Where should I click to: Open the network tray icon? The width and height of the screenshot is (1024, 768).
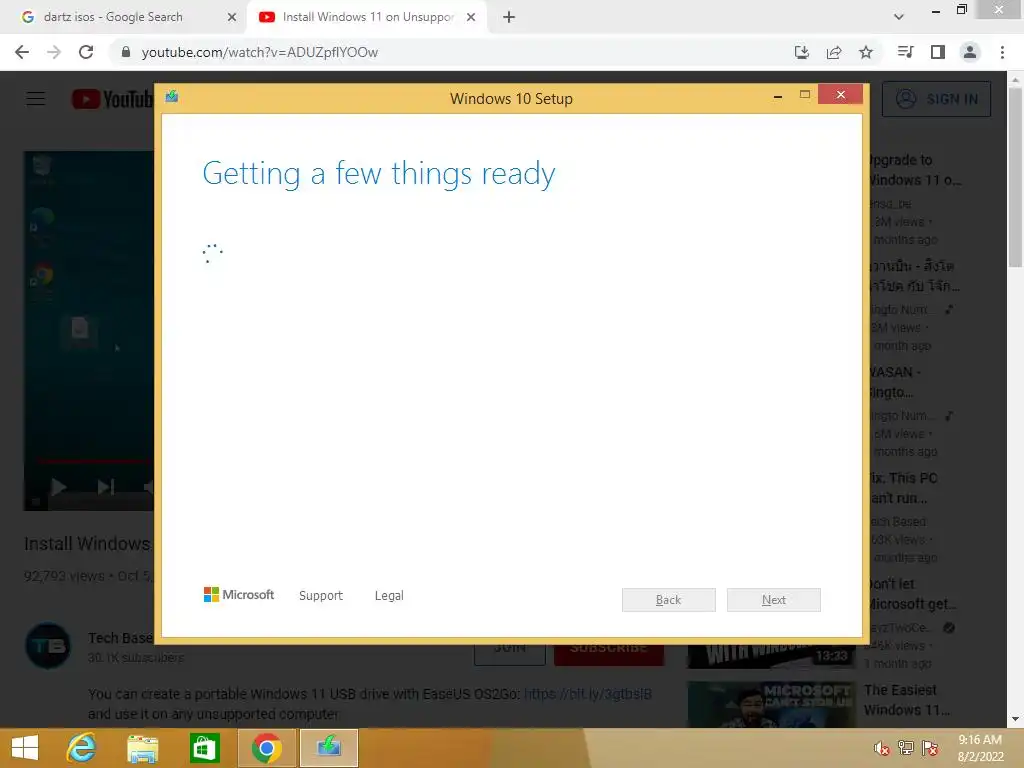(x=906, y=748)
